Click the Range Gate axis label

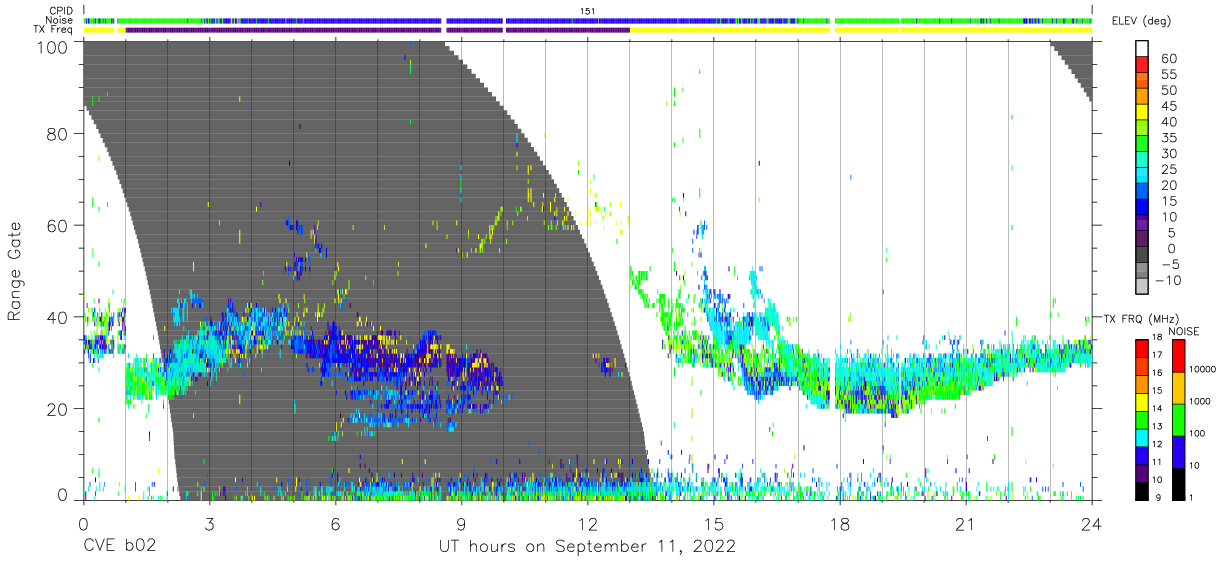click(x=15, y=271)
